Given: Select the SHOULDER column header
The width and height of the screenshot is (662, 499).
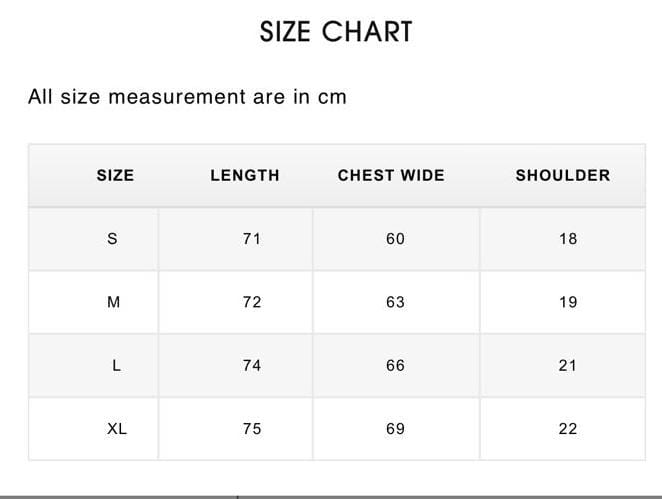Looking at the screenshot, I should [x=563, y=175].
